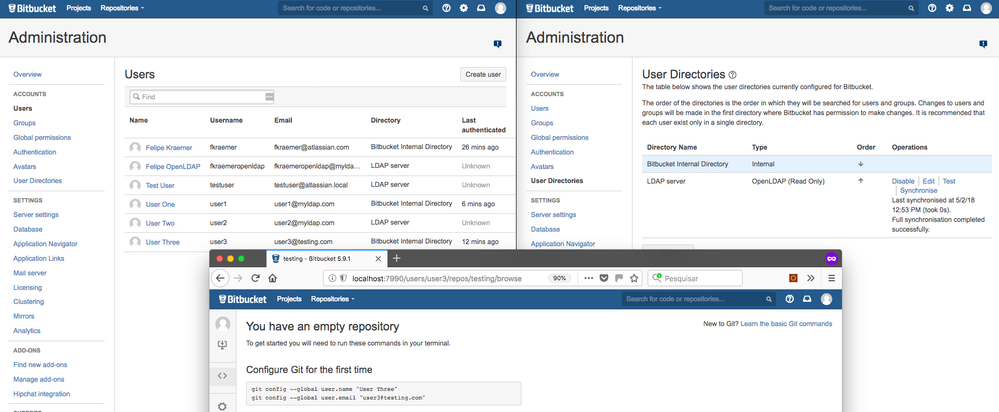
Task: Open profile avatar in Firefox Bitbucket header
Action: click(x=826, y=299)
